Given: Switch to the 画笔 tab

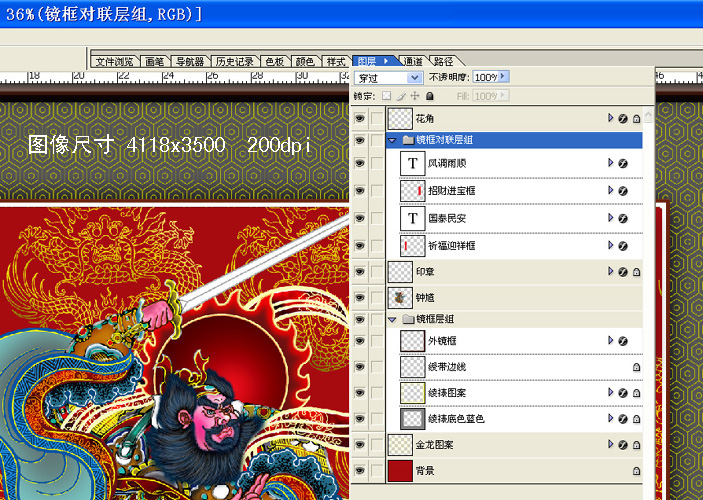Looking at the screenshot, I should tap(155, 61).
